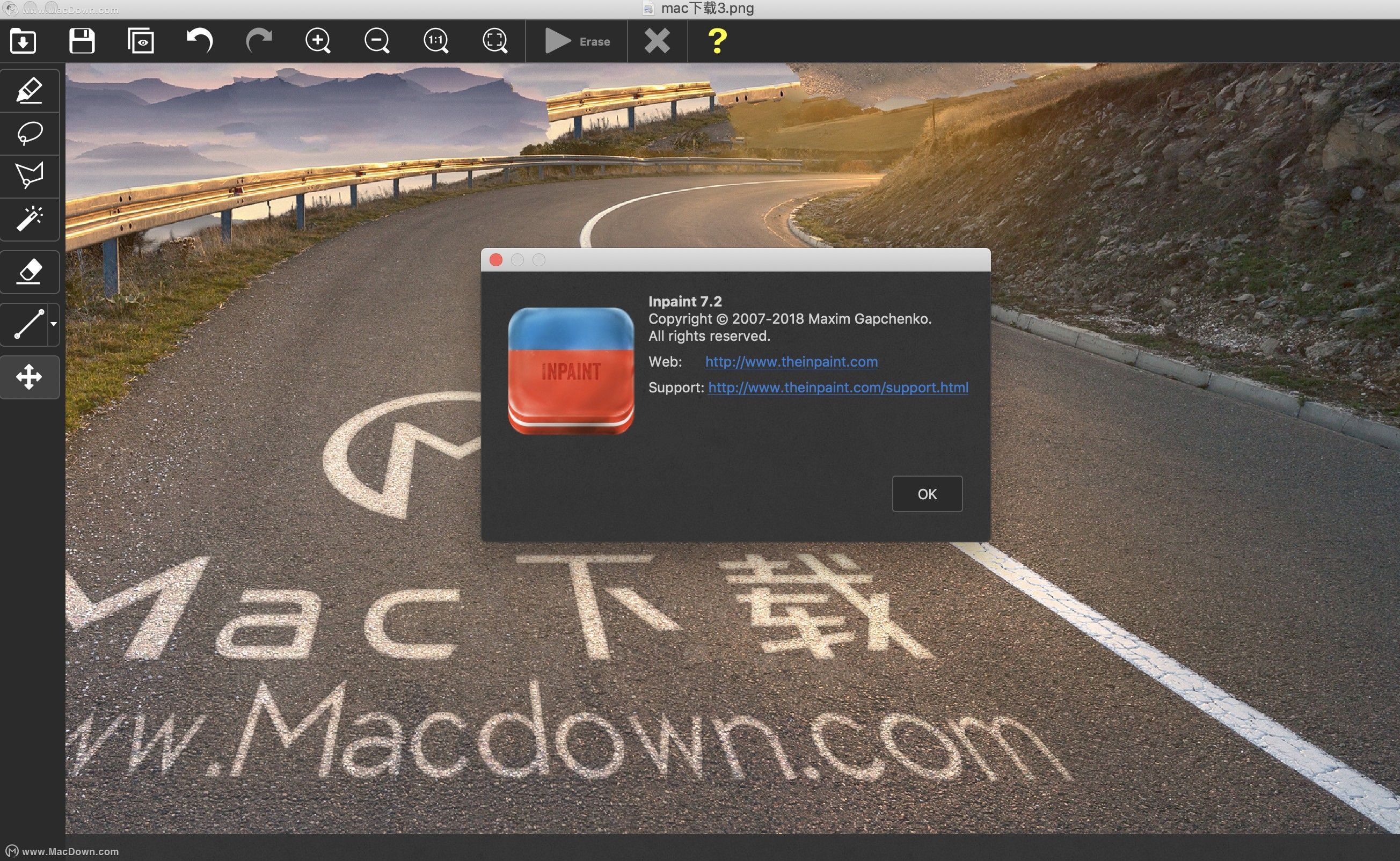Fit the image to window
The width and height of the screenshot is (1400, 861).
pyautogui.click(x=495, y=41)
